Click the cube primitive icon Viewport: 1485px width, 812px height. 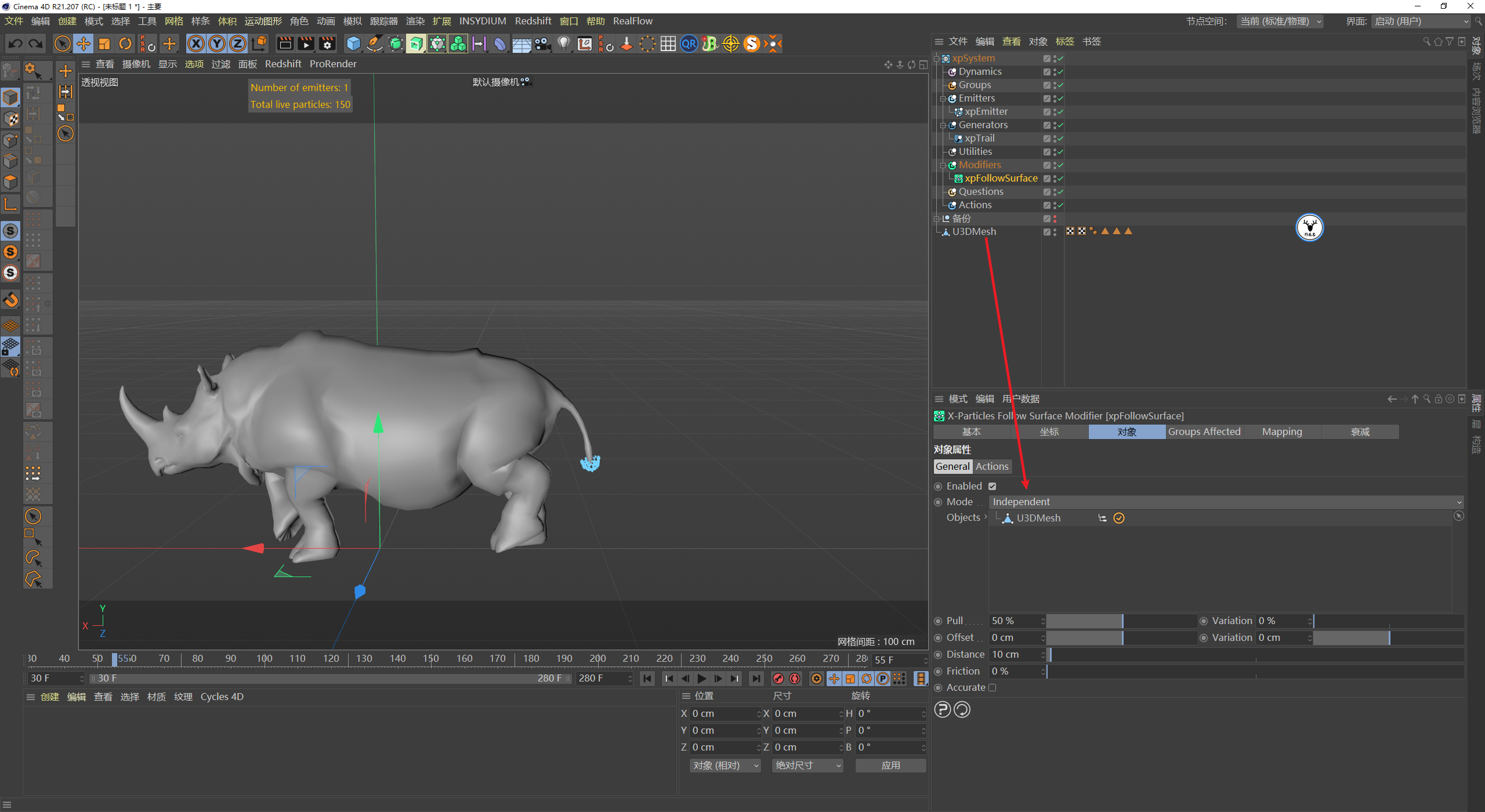(x=353, y=43)
